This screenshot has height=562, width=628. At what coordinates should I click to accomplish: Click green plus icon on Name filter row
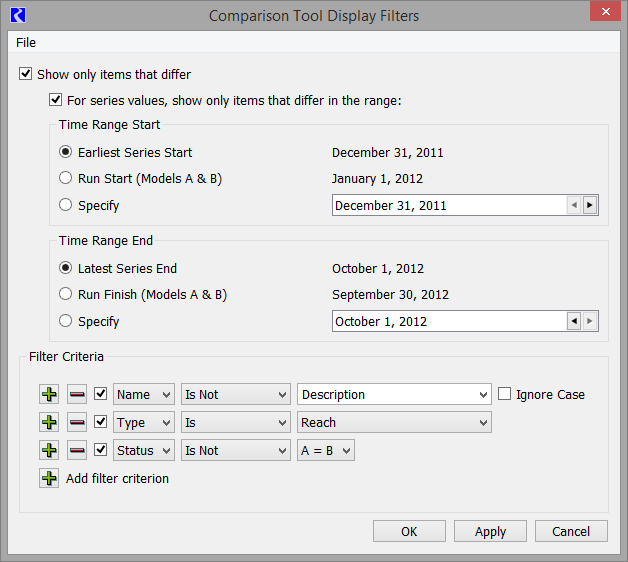pyautogui.click(x=49, y=395)
